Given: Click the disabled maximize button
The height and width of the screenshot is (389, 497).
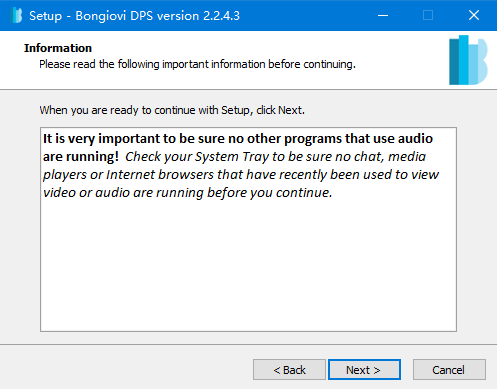Looking at the screenshot, I should 428,15.
